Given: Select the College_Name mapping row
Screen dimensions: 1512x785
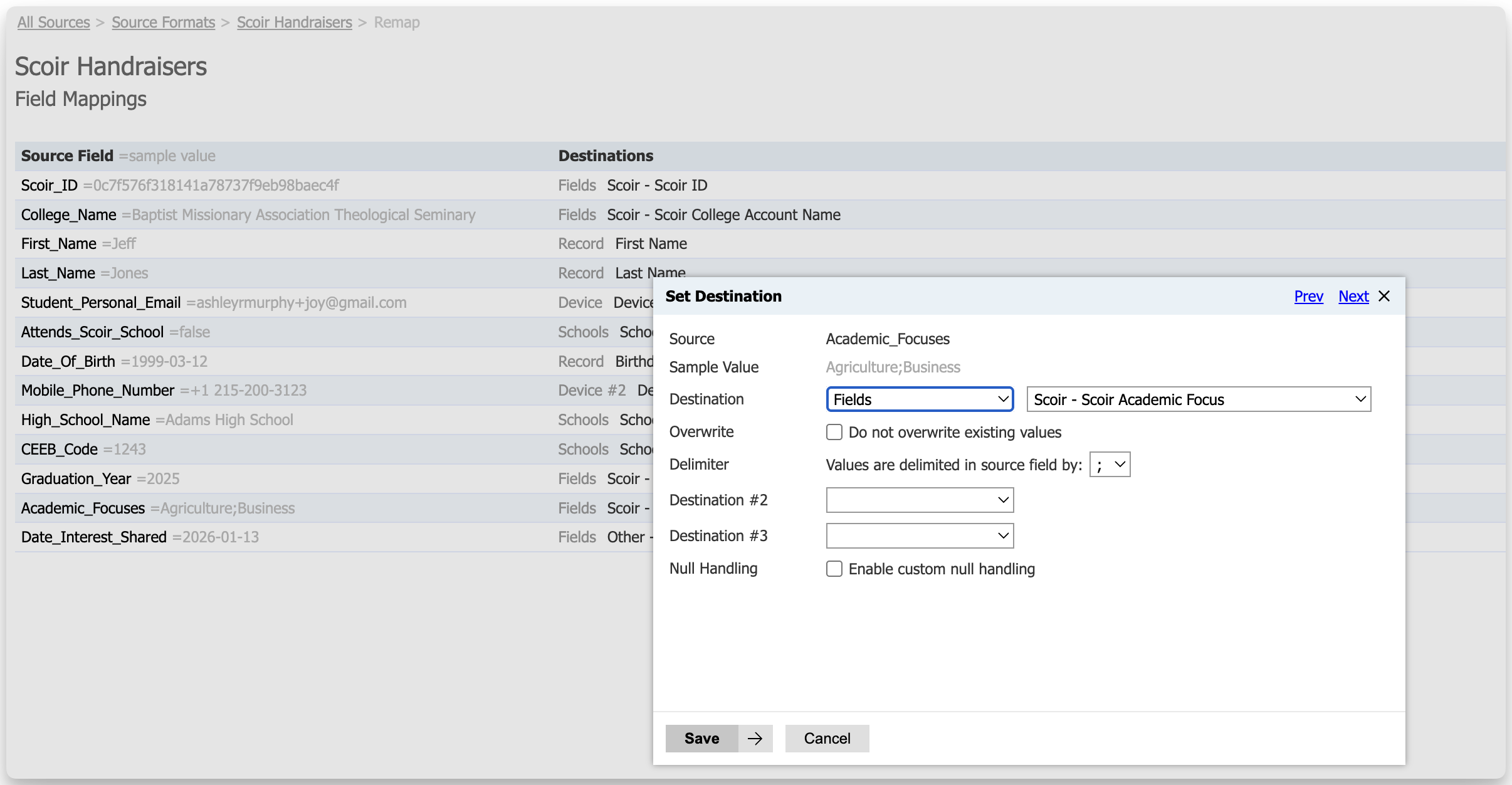Looking at the screenshot, I should coord(69,215).
